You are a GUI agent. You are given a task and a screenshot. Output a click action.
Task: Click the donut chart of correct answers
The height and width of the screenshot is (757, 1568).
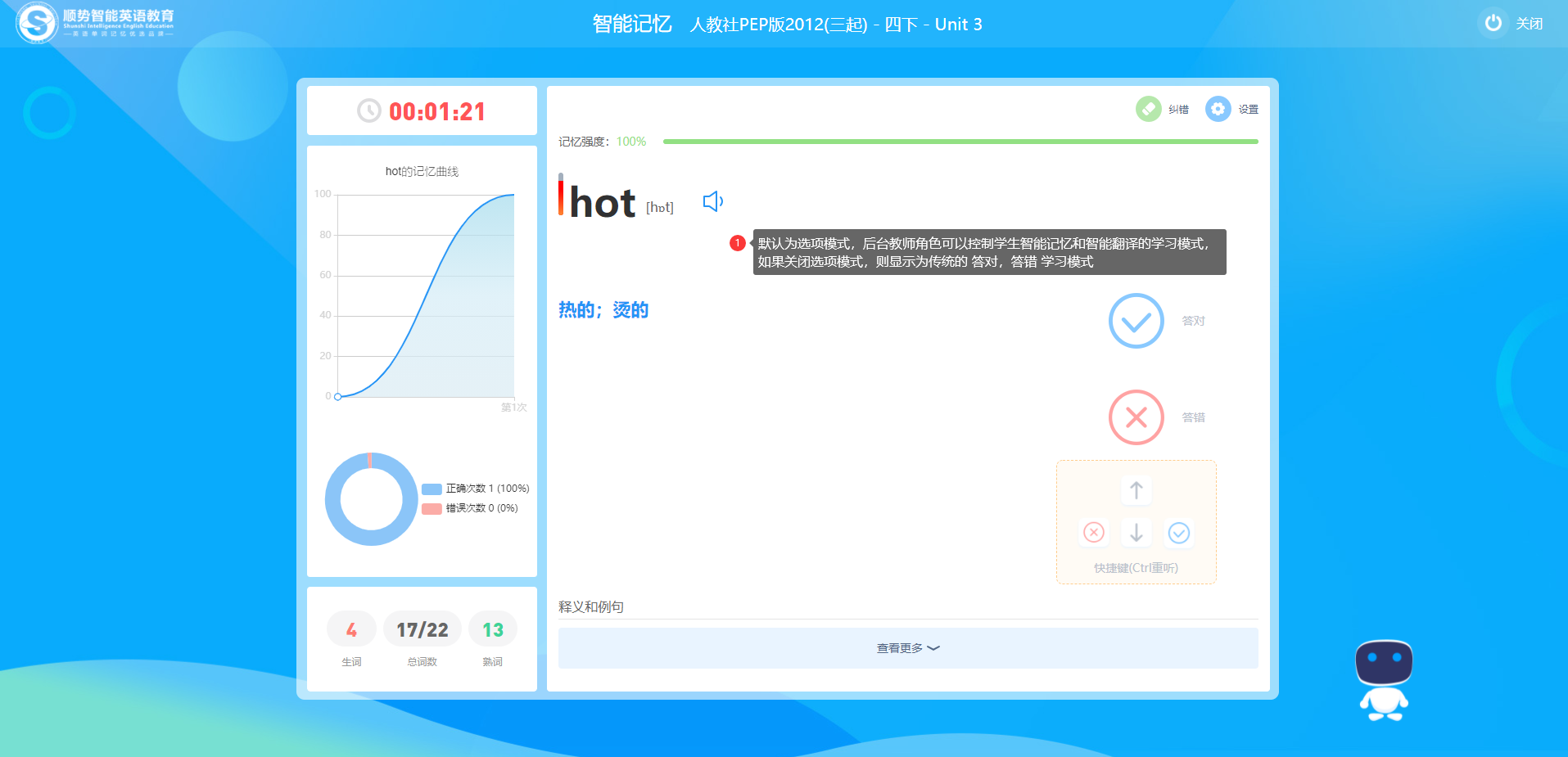click(371, 499)
